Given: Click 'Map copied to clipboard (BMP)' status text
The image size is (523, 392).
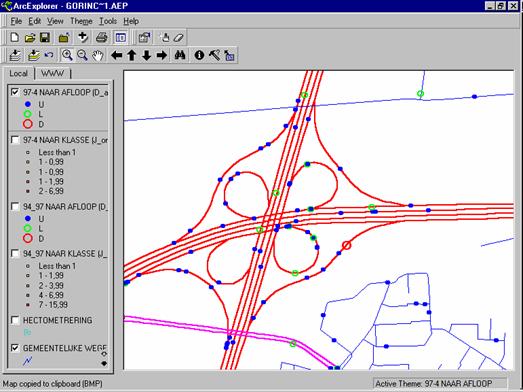Looking at the screenshot, I should click(x=52, y=384).
